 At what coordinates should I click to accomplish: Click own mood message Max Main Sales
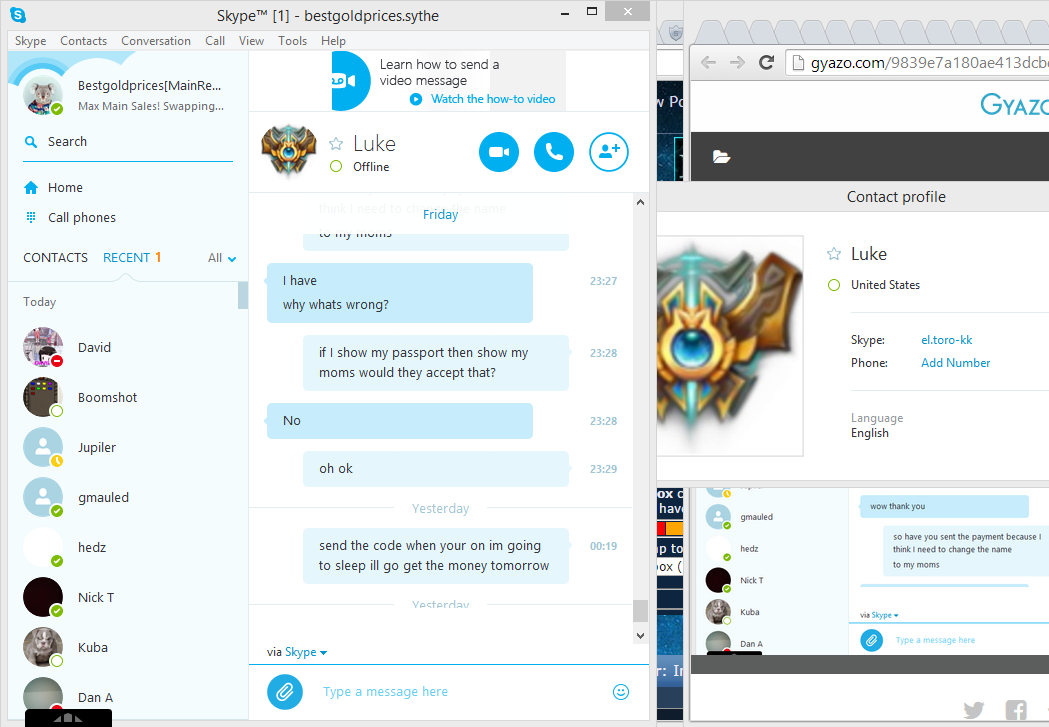[x=151, y=106]
